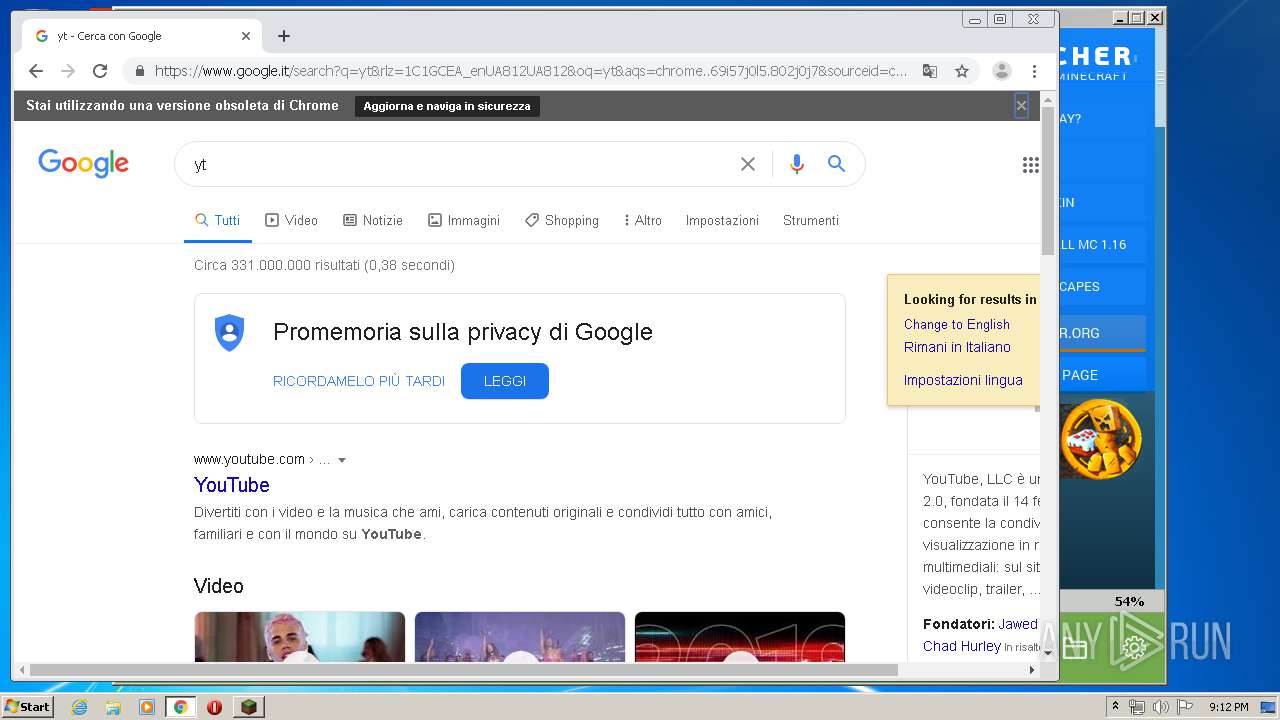
Task: Open the Chrome profile avatar
Action: (1001, 71)
